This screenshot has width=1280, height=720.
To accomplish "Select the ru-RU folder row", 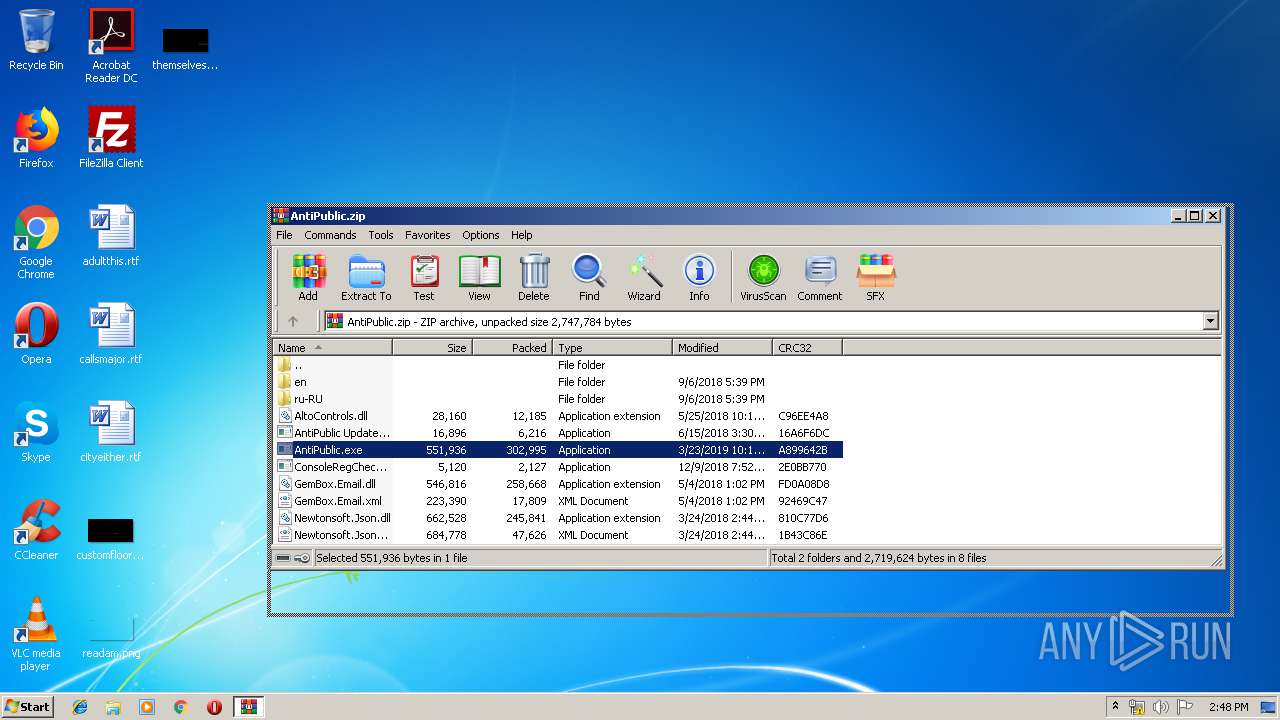I will (558, 399).
